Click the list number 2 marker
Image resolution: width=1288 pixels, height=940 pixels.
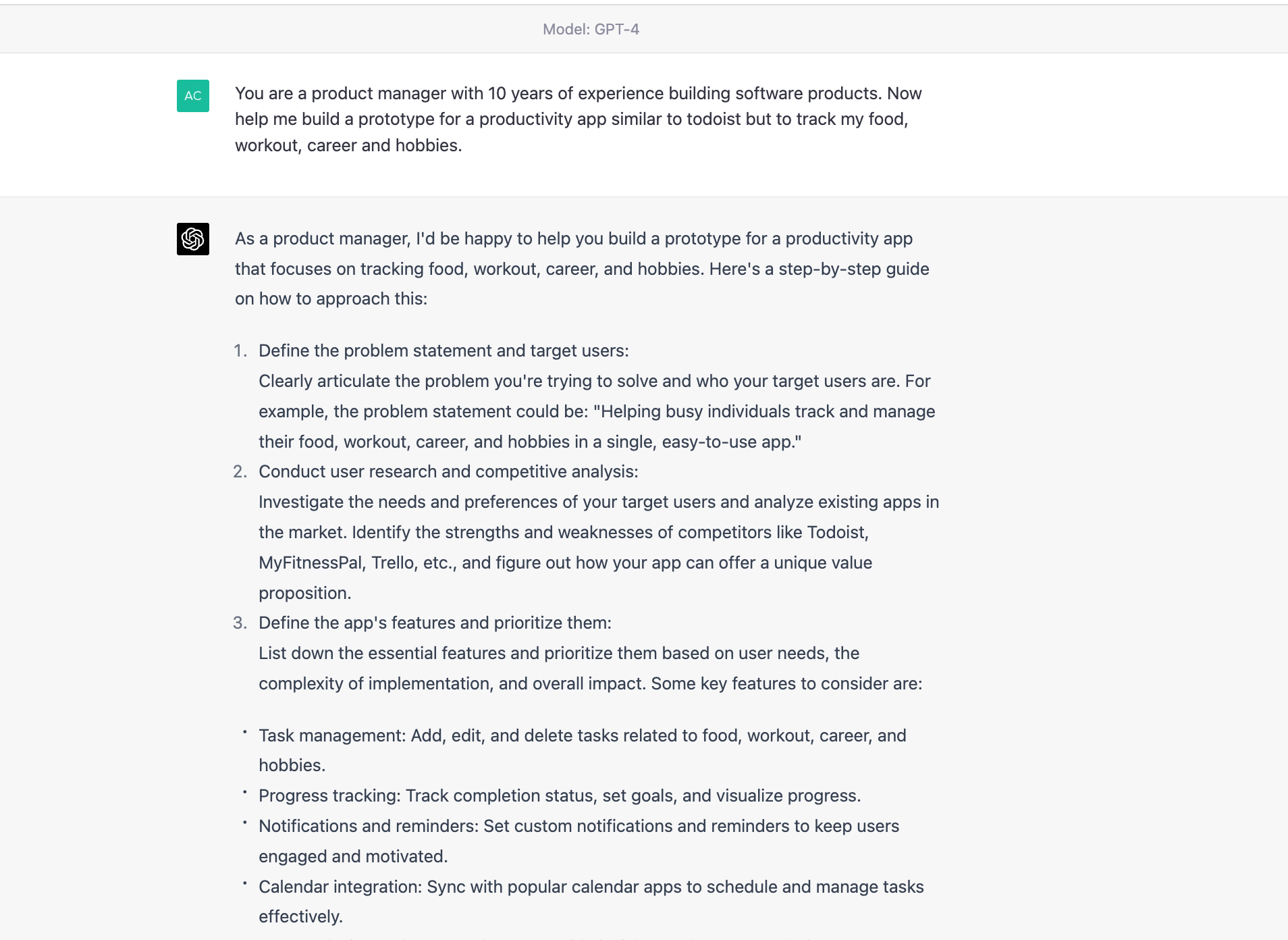click(x=240, y=472)
